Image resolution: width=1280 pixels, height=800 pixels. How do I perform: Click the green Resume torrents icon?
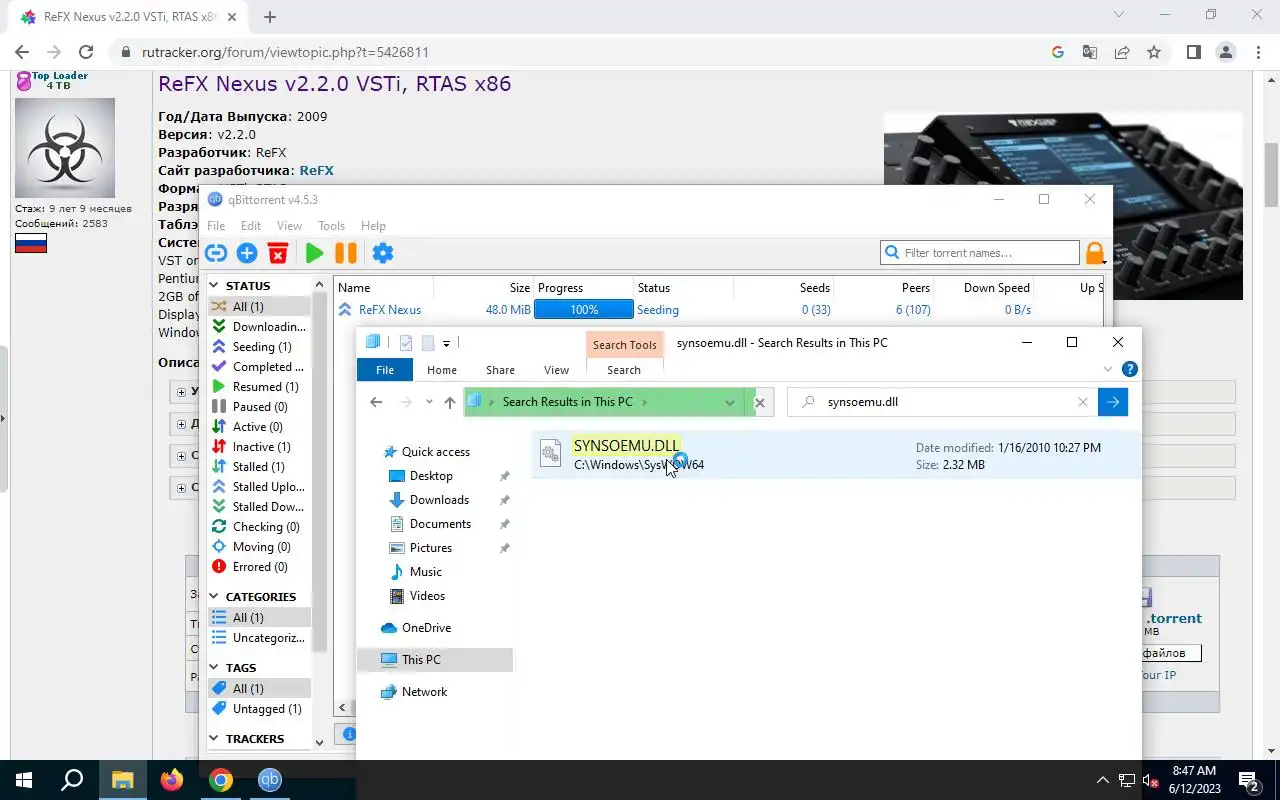tap(314, 253)
